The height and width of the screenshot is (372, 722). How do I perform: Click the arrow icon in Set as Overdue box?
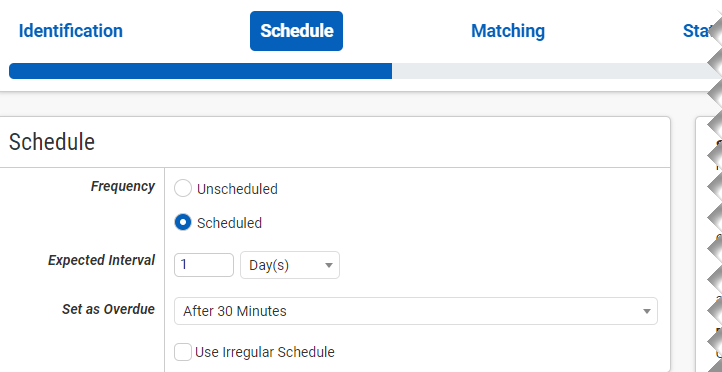[x=647, y=312]
